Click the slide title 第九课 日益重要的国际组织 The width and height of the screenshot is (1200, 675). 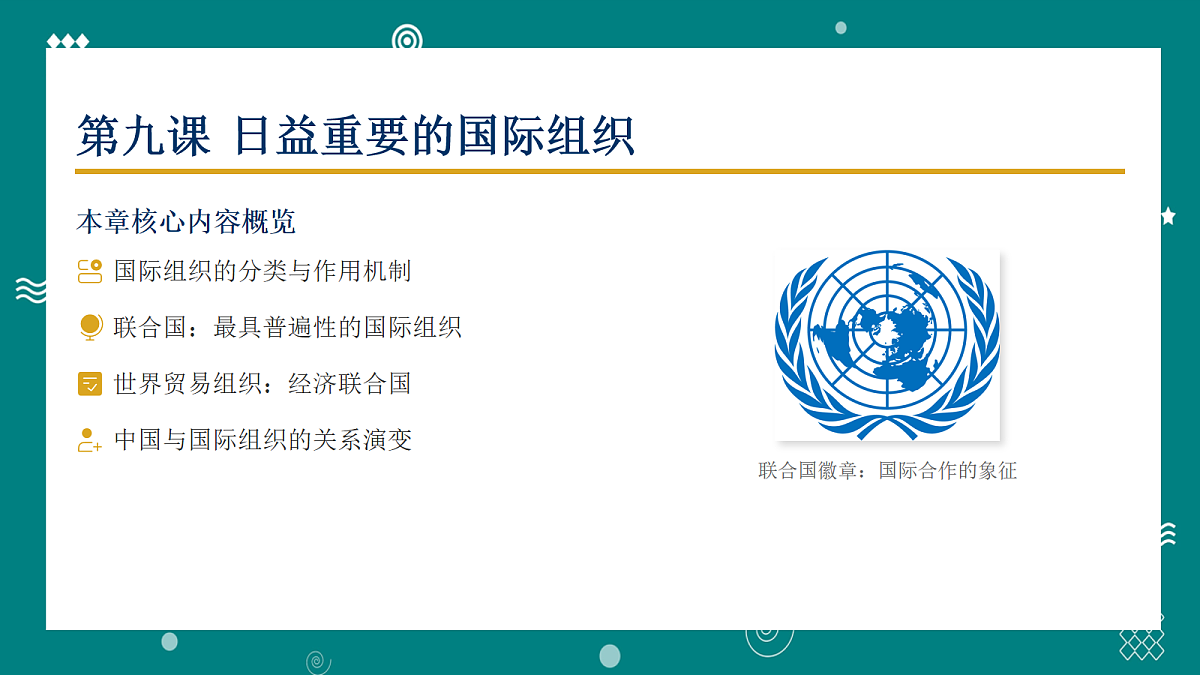point(356,136)
